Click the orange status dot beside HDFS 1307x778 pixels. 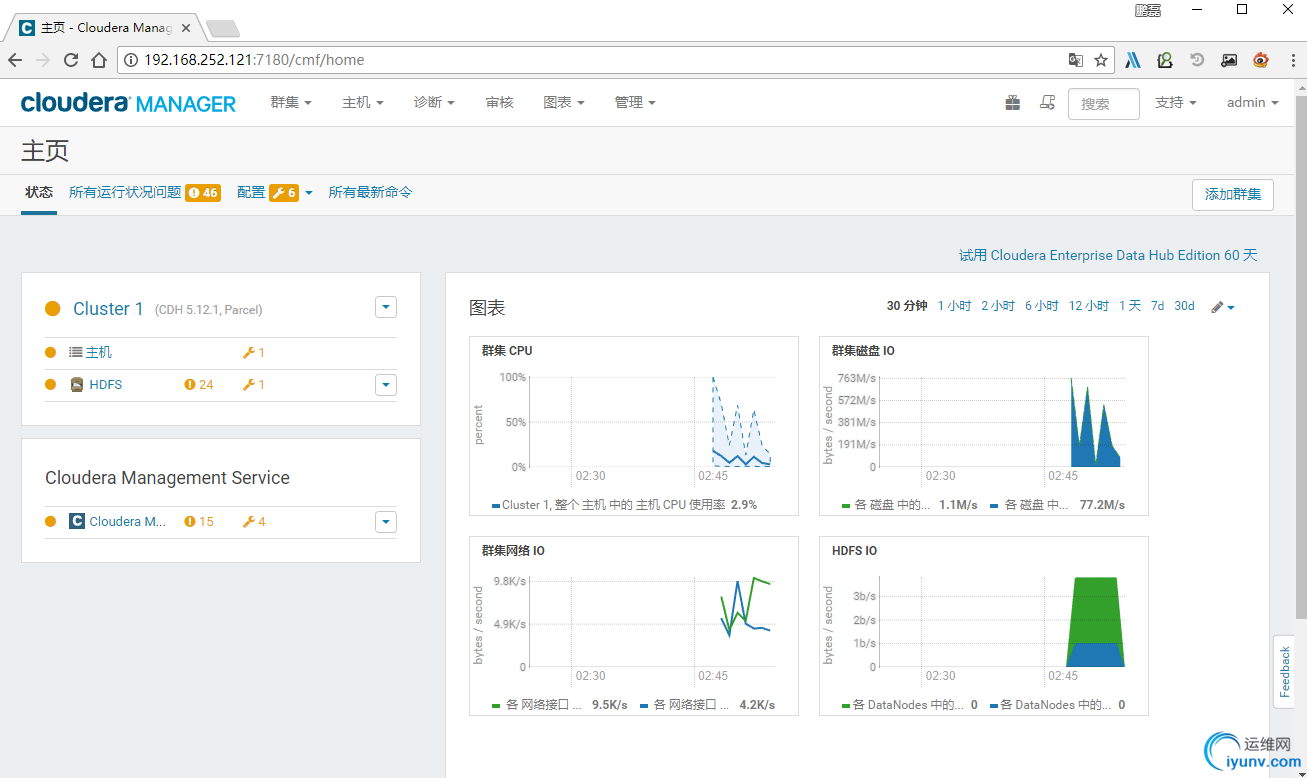click(50, 385)
